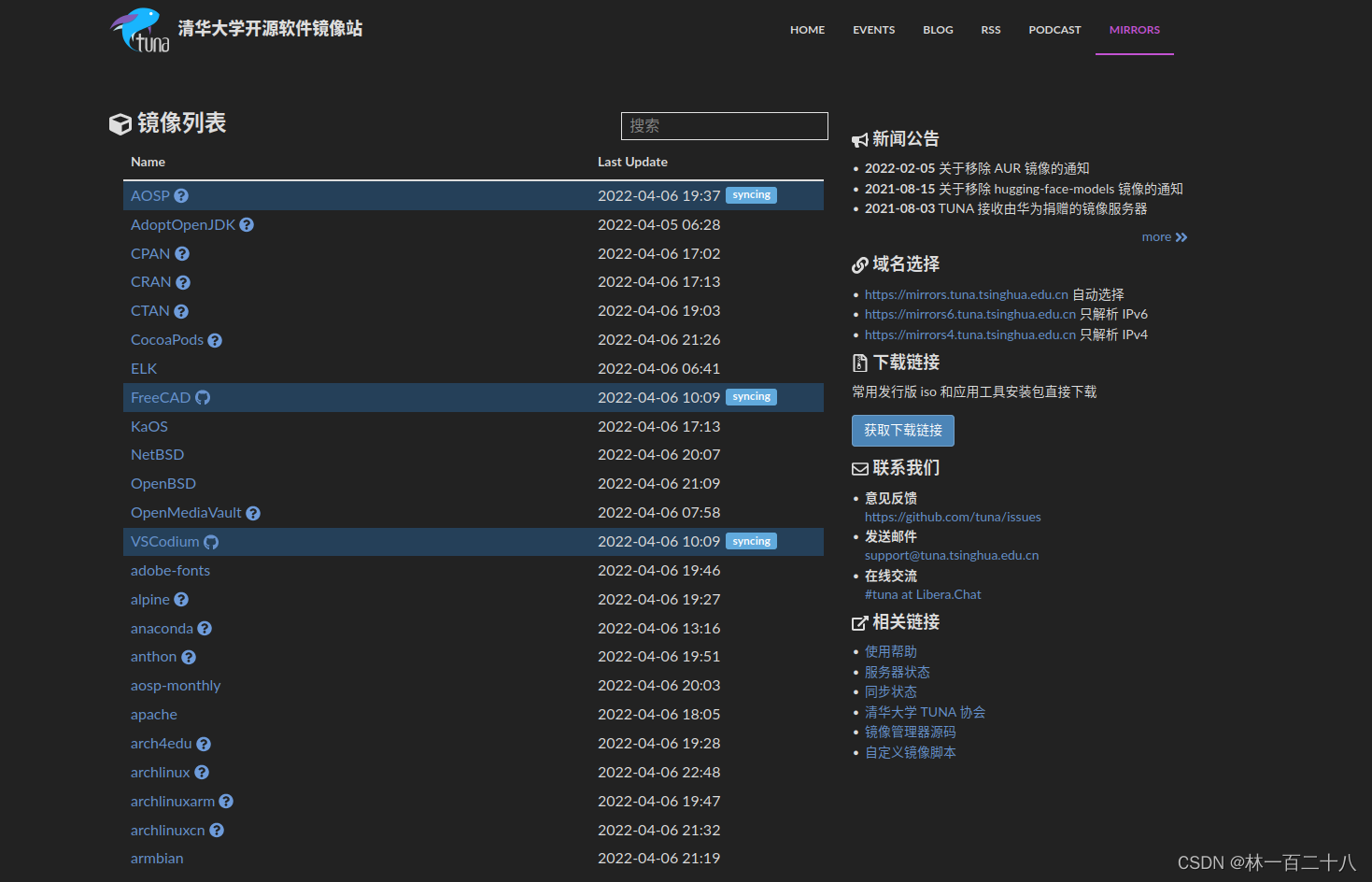This screenshot has width=1372, height=882.
Task: Open the 2021-08-15 hugging-face-models notice
Action: coord(1024,190)
